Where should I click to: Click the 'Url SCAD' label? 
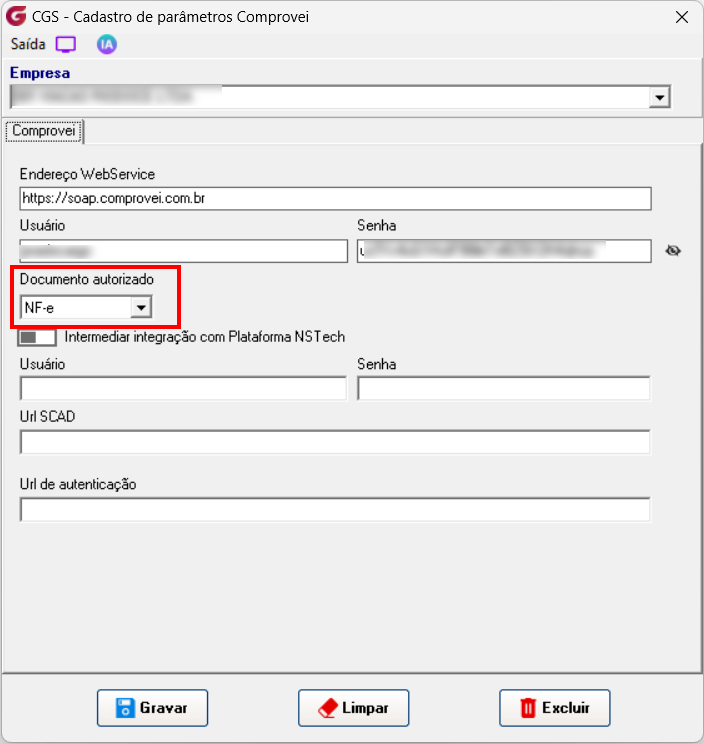click(x=47, y=417)
